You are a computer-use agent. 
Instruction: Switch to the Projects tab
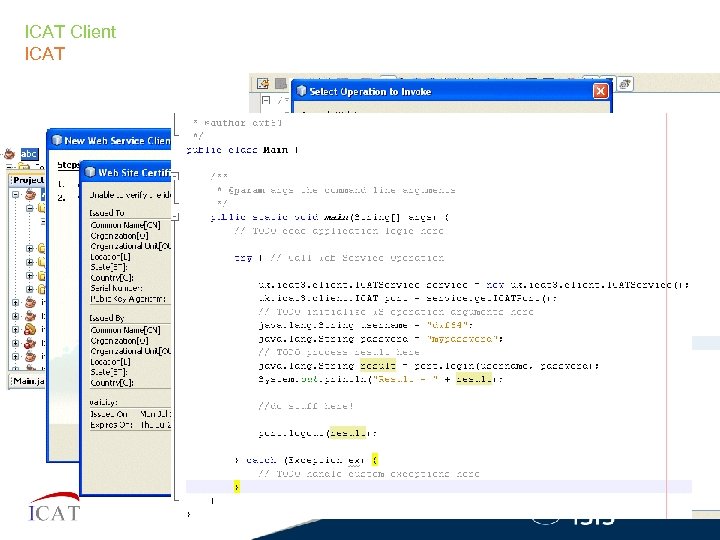click(x=28, y=180)
